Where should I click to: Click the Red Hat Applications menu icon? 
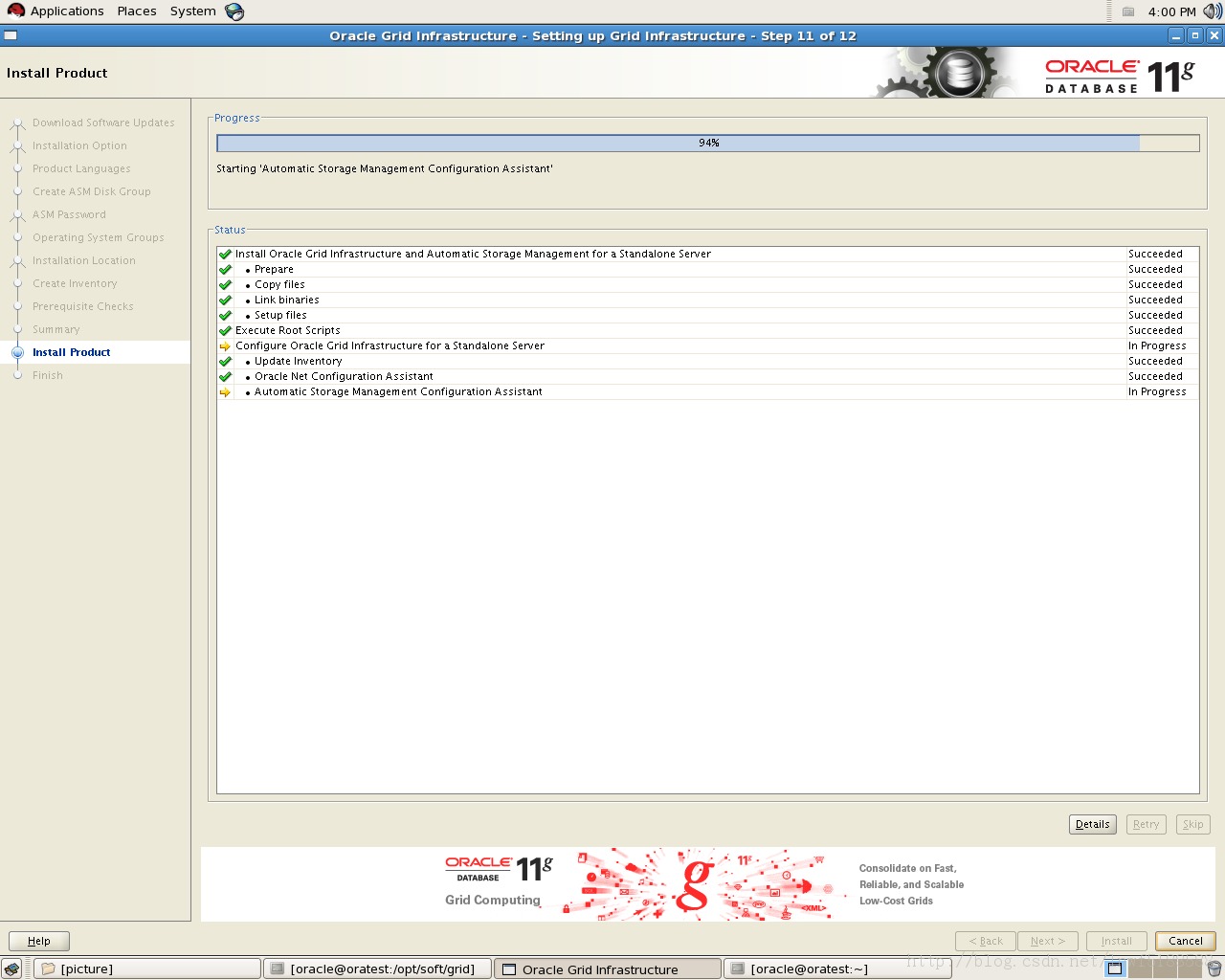click(x=15, y=11)
